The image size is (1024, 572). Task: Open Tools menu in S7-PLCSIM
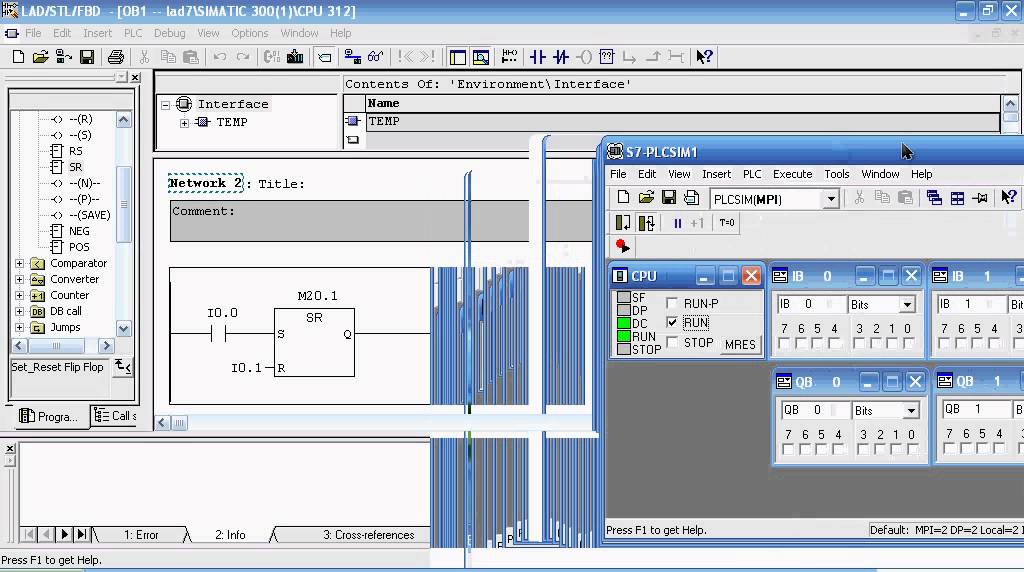837,174
